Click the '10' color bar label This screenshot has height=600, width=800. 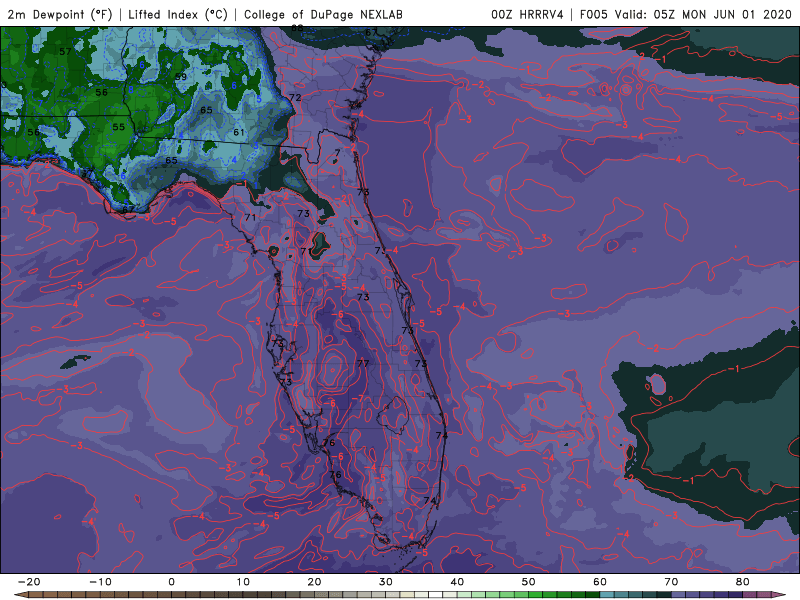tap(243, 582)
